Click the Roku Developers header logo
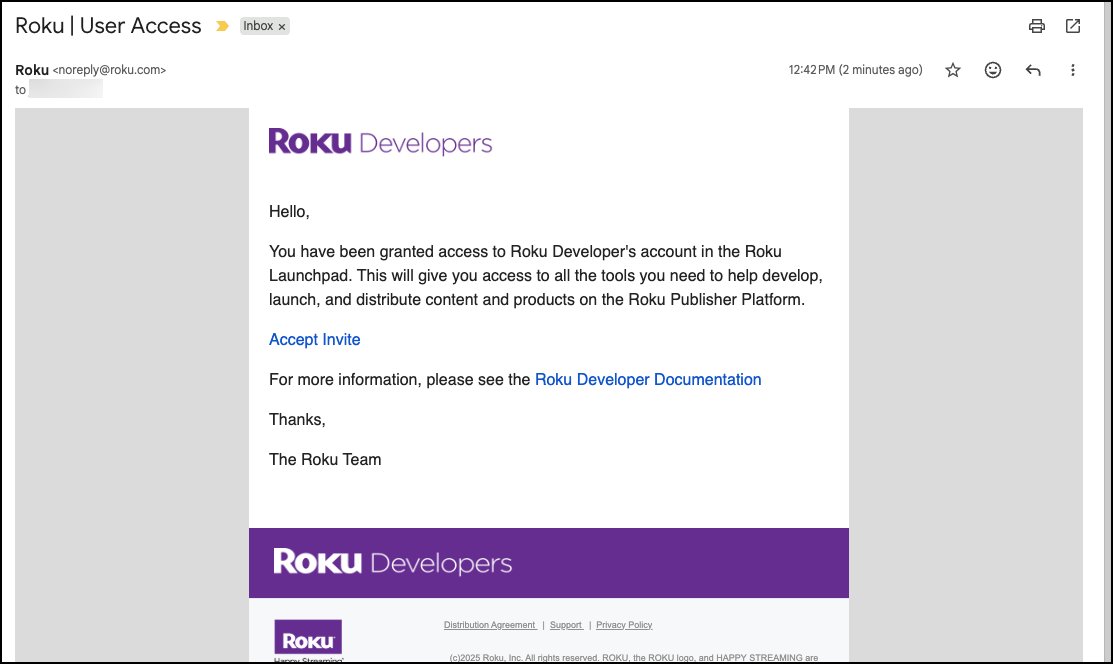 [x=380, y=142]
